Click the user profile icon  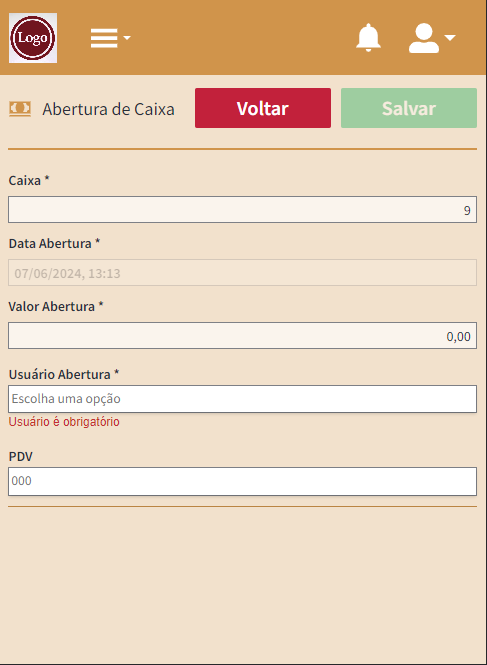pos(424,38)
